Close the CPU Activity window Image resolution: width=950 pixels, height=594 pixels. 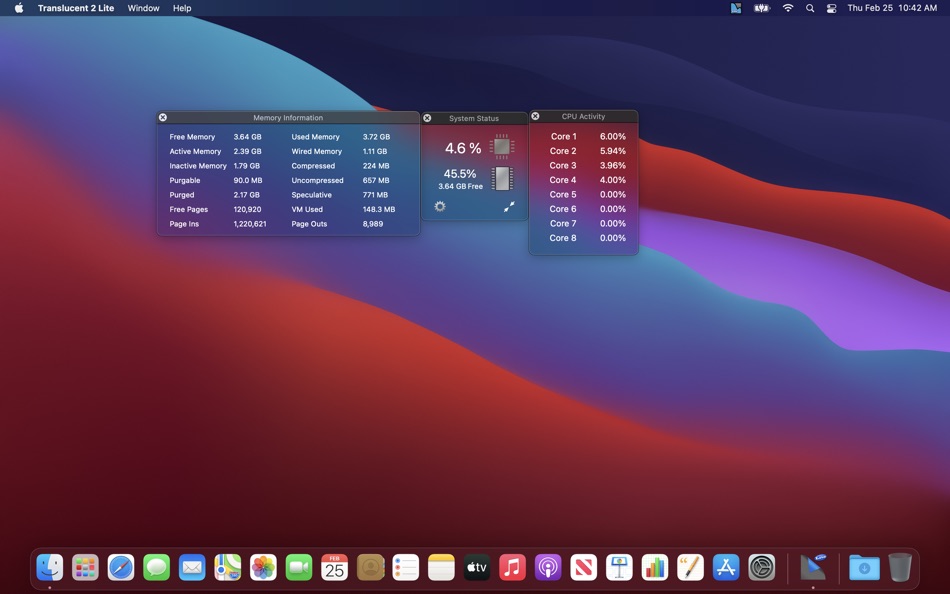pyautogui.click(x=535, y=116)
